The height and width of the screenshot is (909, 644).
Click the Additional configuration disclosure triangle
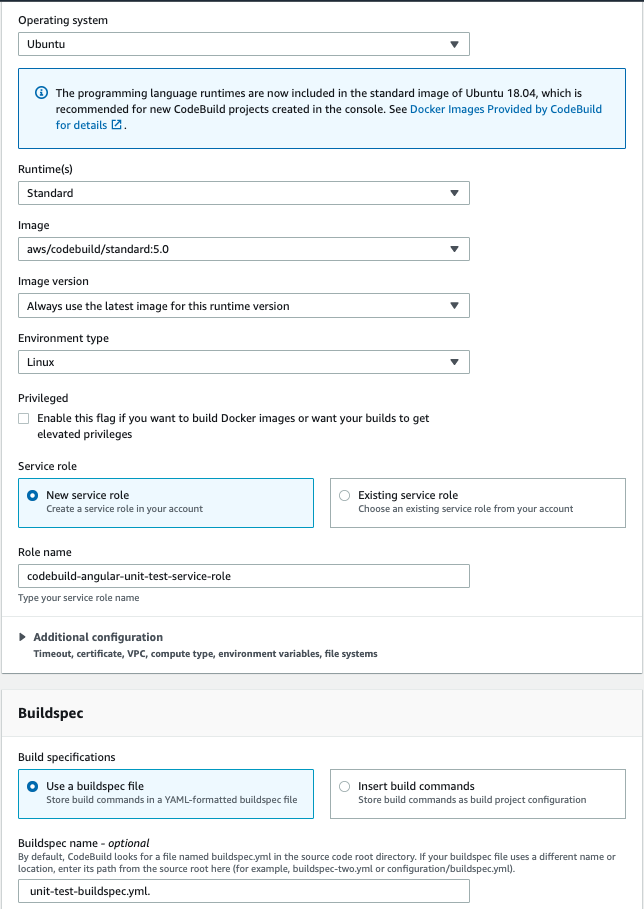point(23,637)
